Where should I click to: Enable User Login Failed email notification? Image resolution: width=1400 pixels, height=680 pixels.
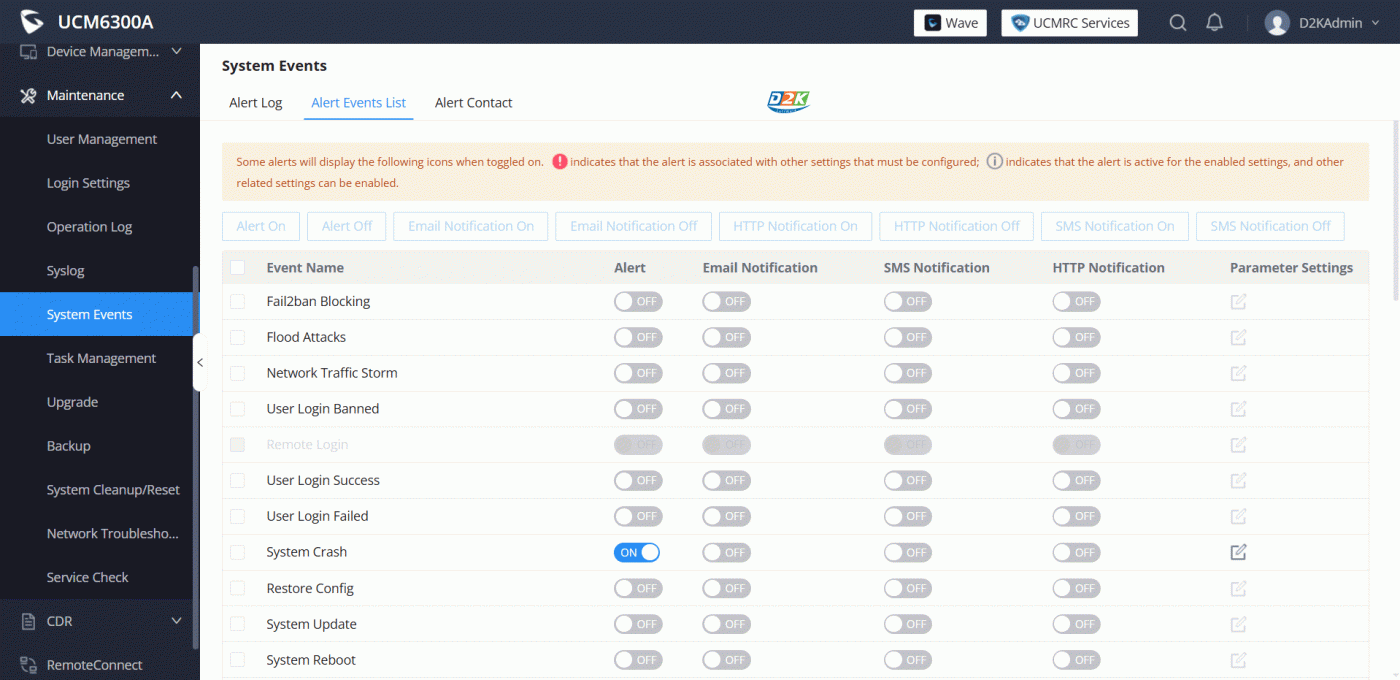(726, 516)
